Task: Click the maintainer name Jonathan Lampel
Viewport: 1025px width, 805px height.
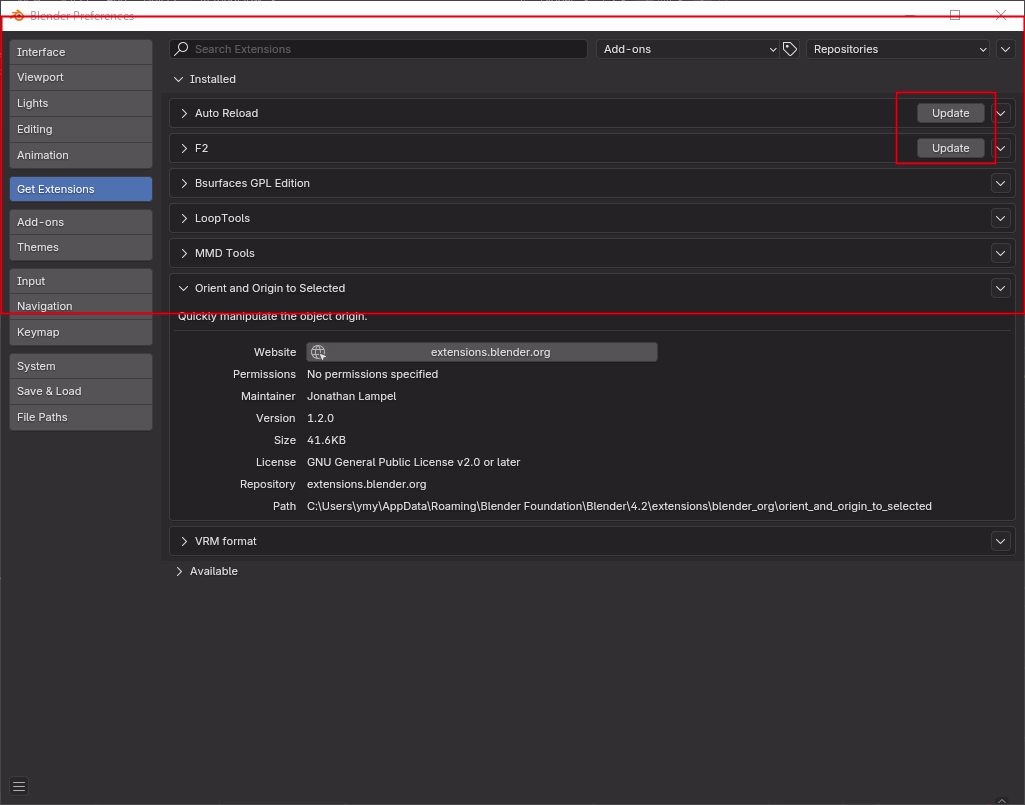Action: (352, 396)
